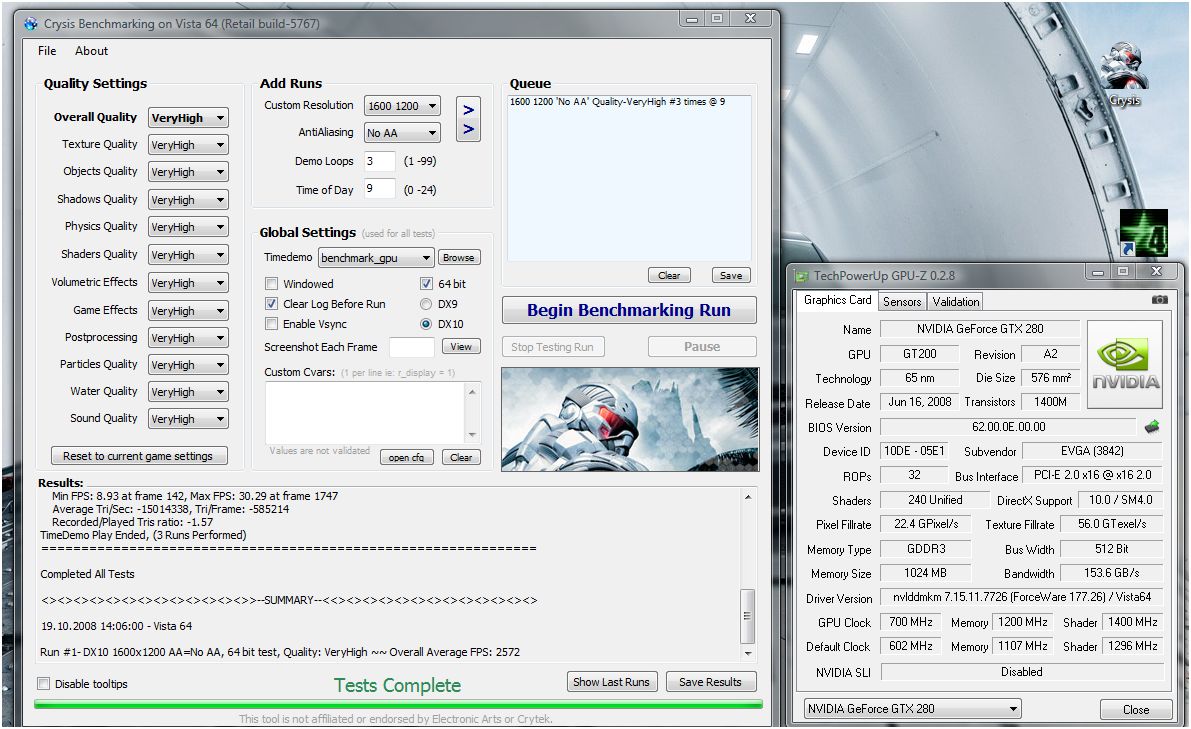Image resolution: width=1191 pixels, height=729 pixels.
Task: Expand the Volumetric Effects dropdown
Action: click(188, 282)
